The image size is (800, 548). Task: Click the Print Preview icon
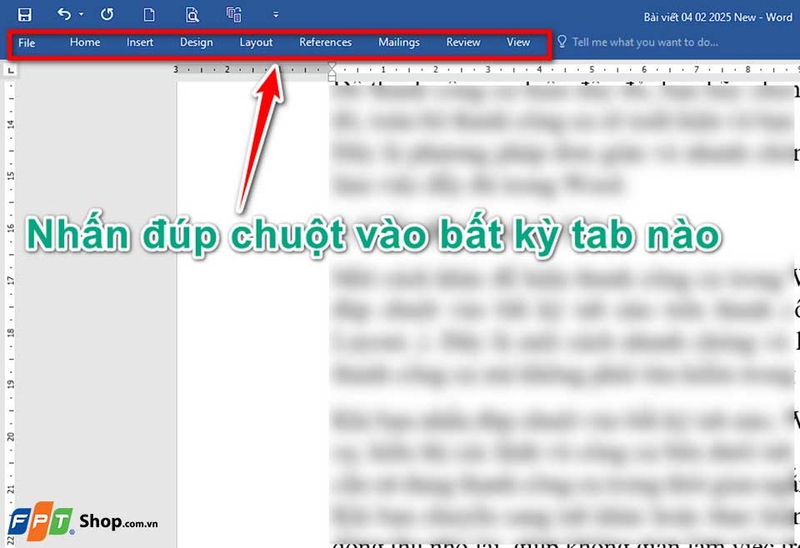point(192,14)
